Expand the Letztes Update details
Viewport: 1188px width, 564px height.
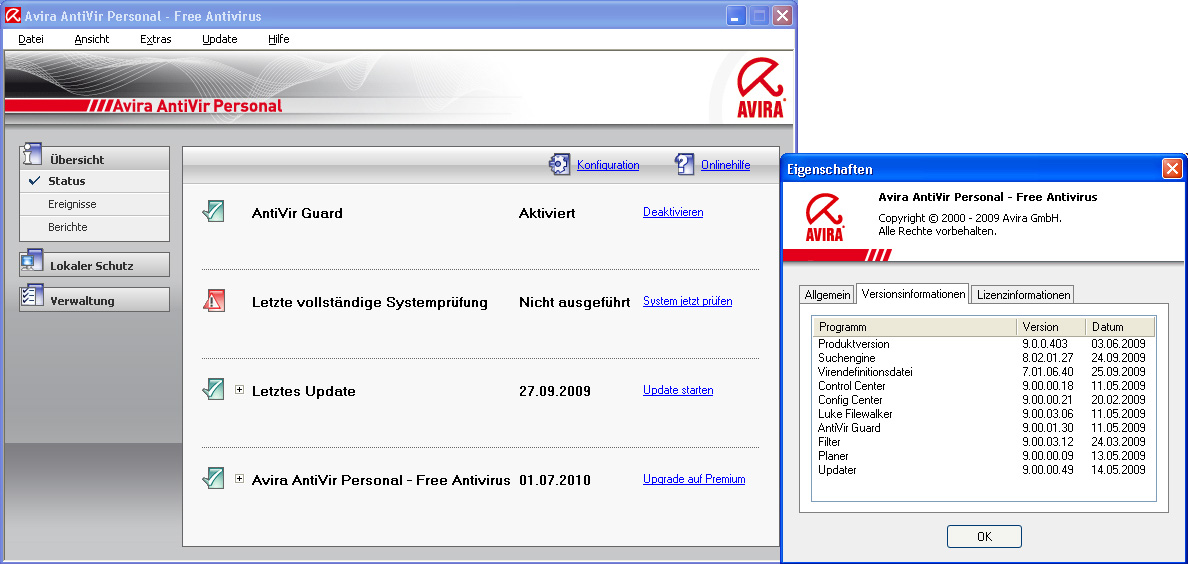click(x=239, y=390)
